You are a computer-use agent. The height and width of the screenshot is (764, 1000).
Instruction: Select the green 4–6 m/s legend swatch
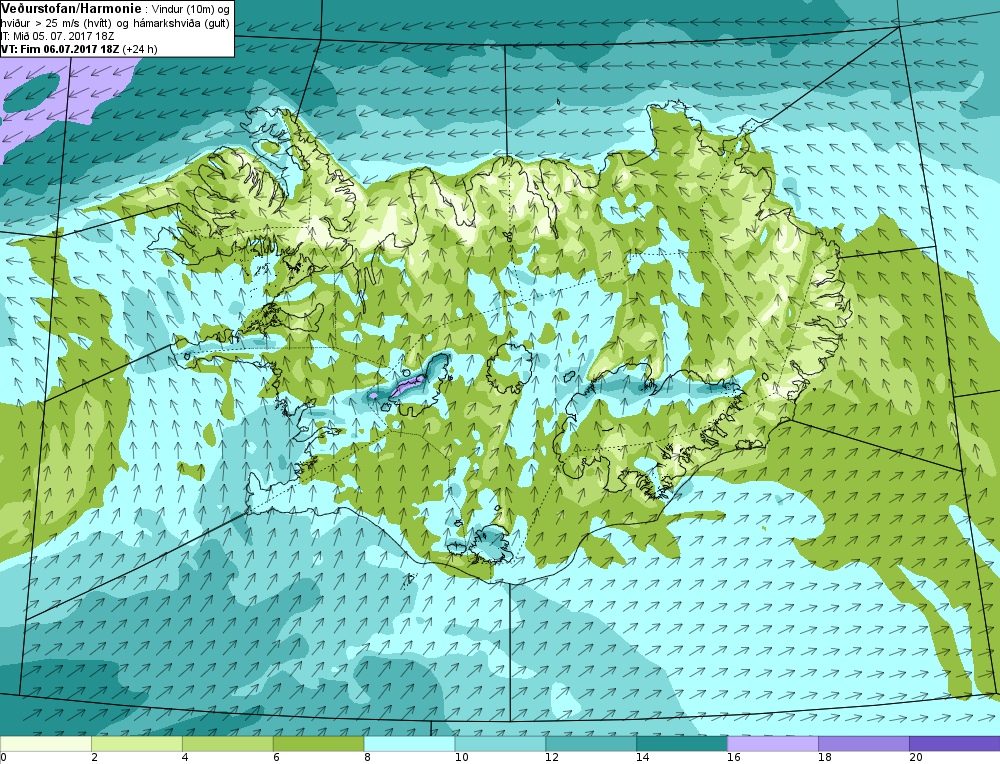pos(228,744)
